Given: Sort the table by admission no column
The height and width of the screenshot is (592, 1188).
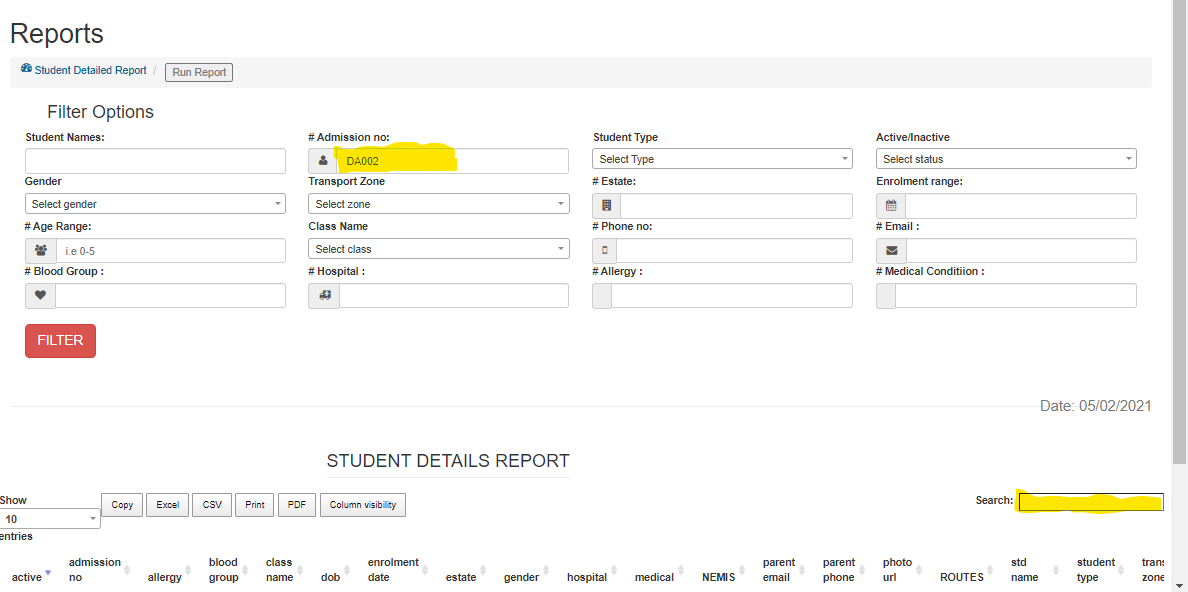Looking at the screenshot, I should [x=95, y=570].
